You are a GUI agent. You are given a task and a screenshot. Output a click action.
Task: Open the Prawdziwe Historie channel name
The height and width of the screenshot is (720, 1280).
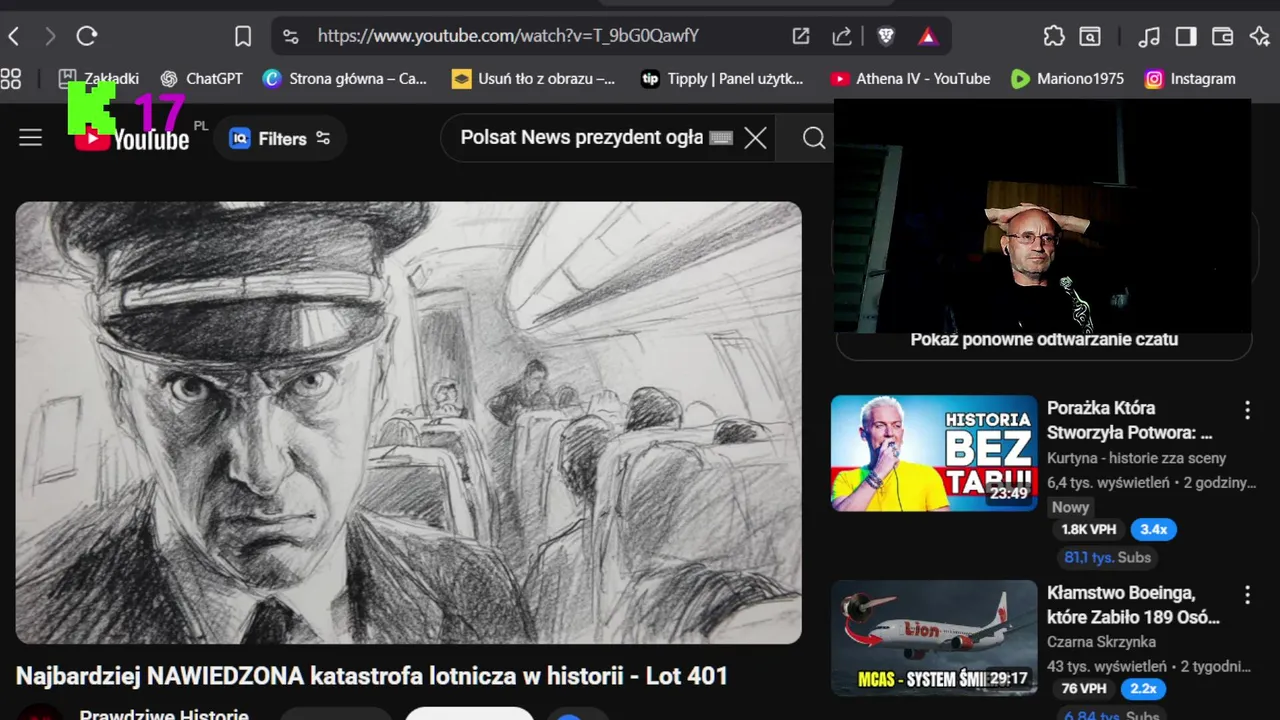164,714
